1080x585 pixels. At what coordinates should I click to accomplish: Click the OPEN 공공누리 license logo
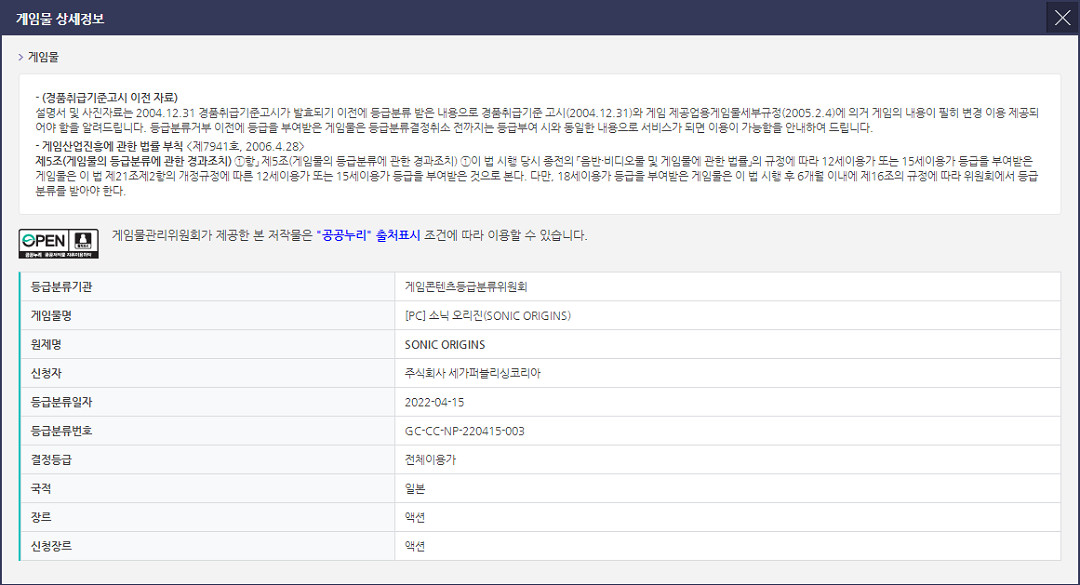[58, 243]
